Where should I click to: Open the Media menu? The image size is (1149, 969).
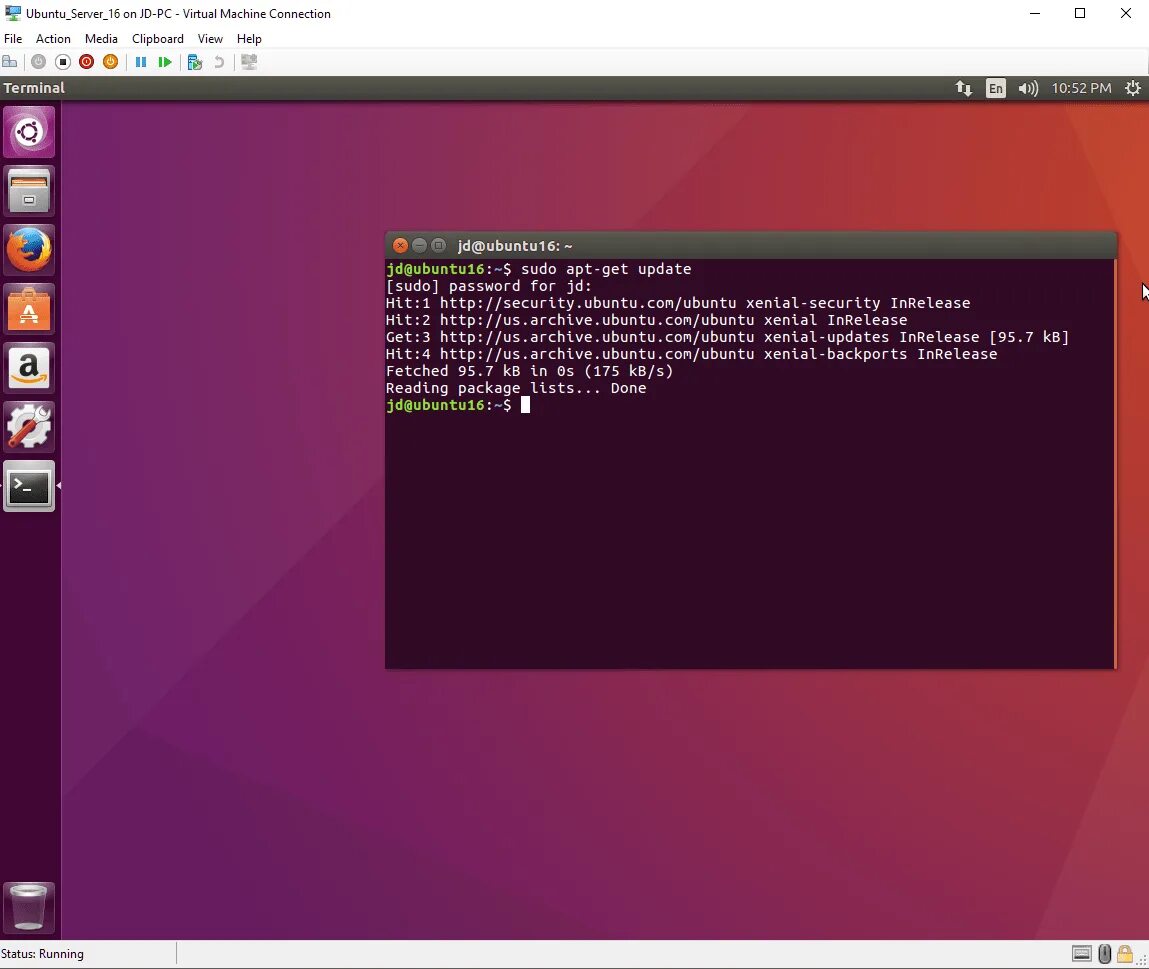pos(101,39)
